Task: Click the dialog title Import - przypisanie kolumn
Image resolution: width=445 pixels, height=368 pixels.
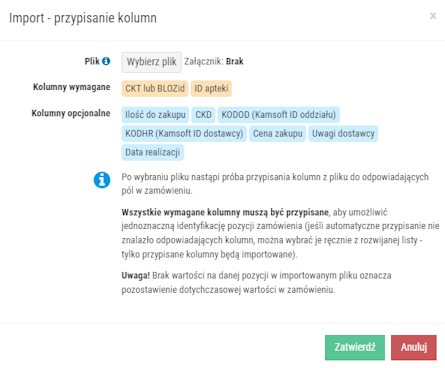Action: (x=83, y=18)
